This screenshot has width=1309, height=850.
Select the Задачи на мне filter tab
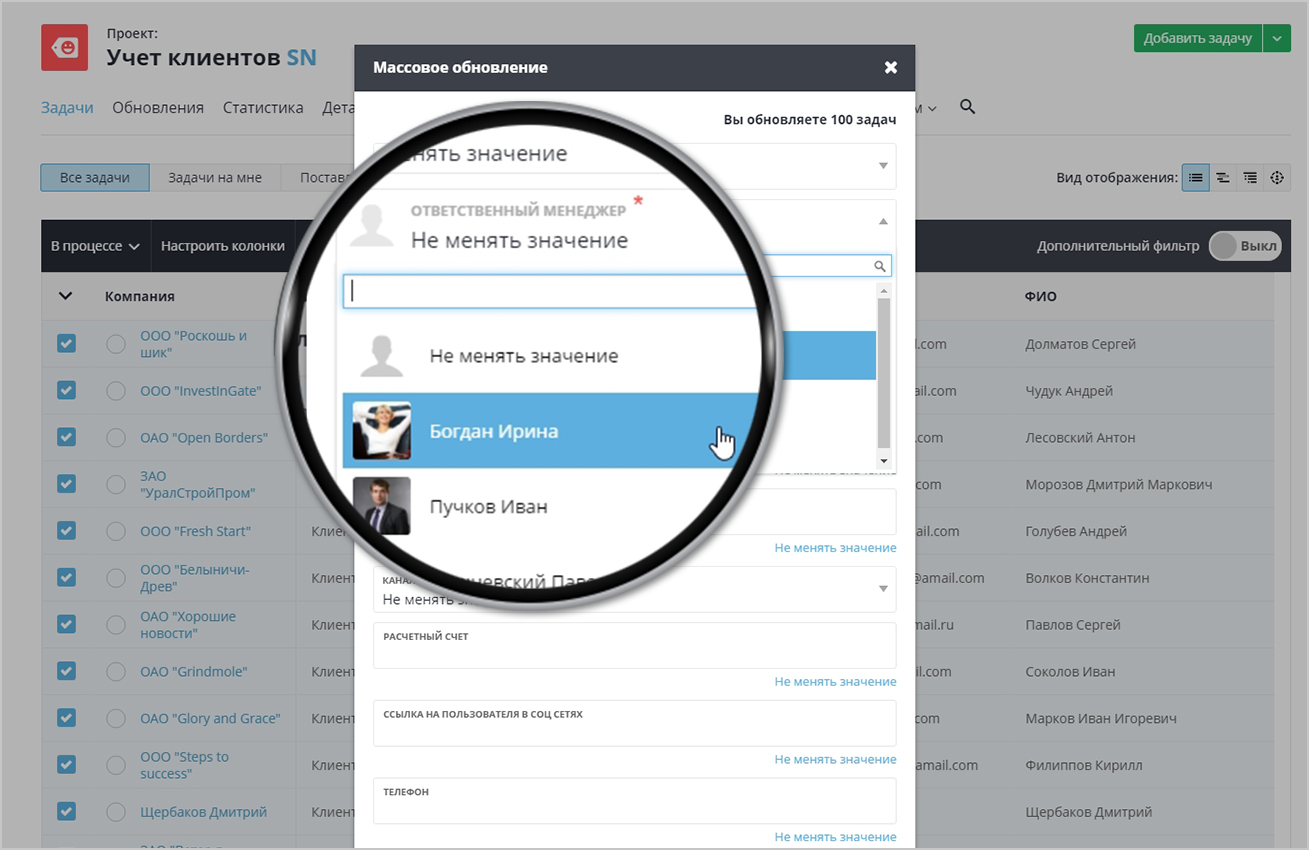(x=215, y=178)
